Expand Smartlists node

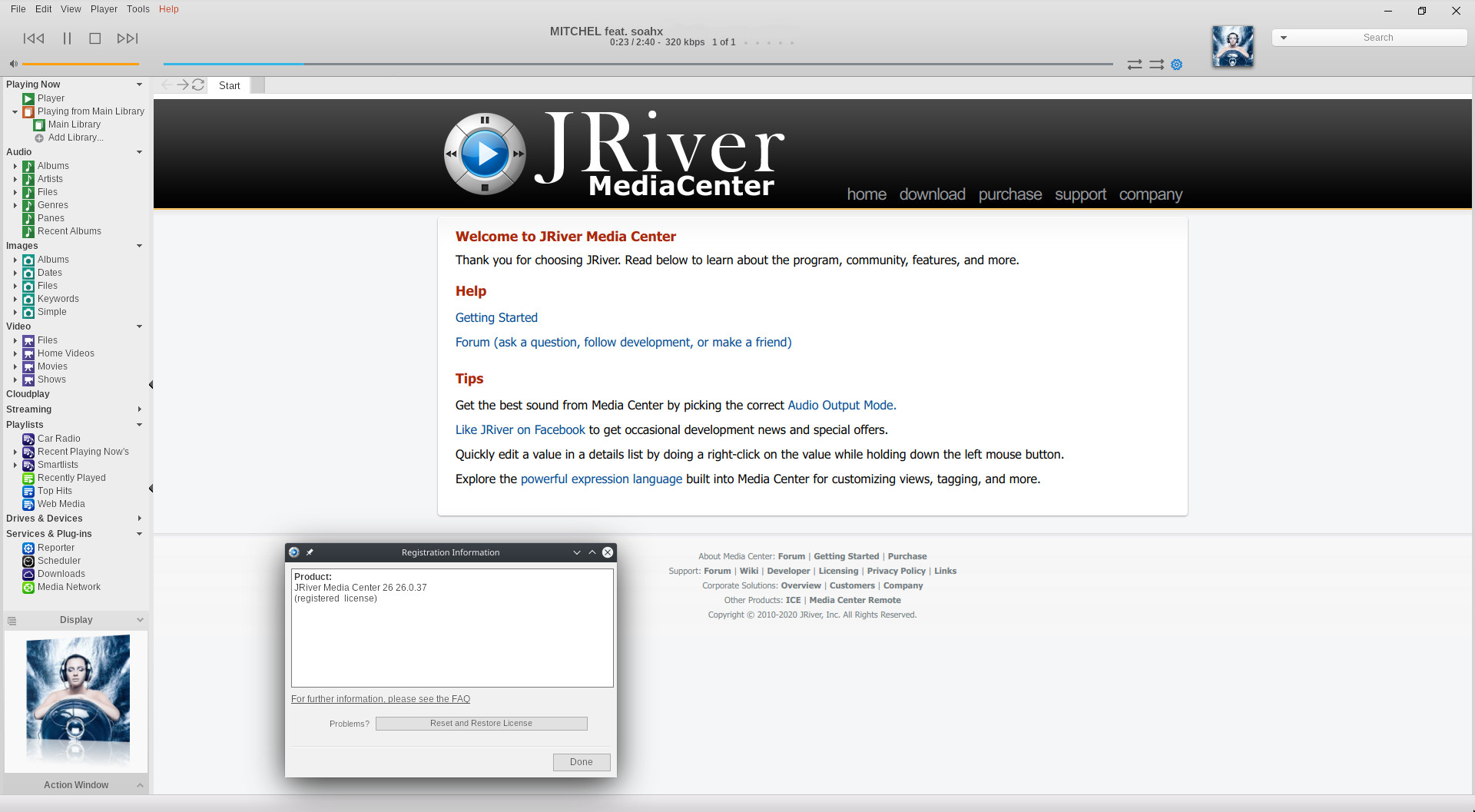15,465
